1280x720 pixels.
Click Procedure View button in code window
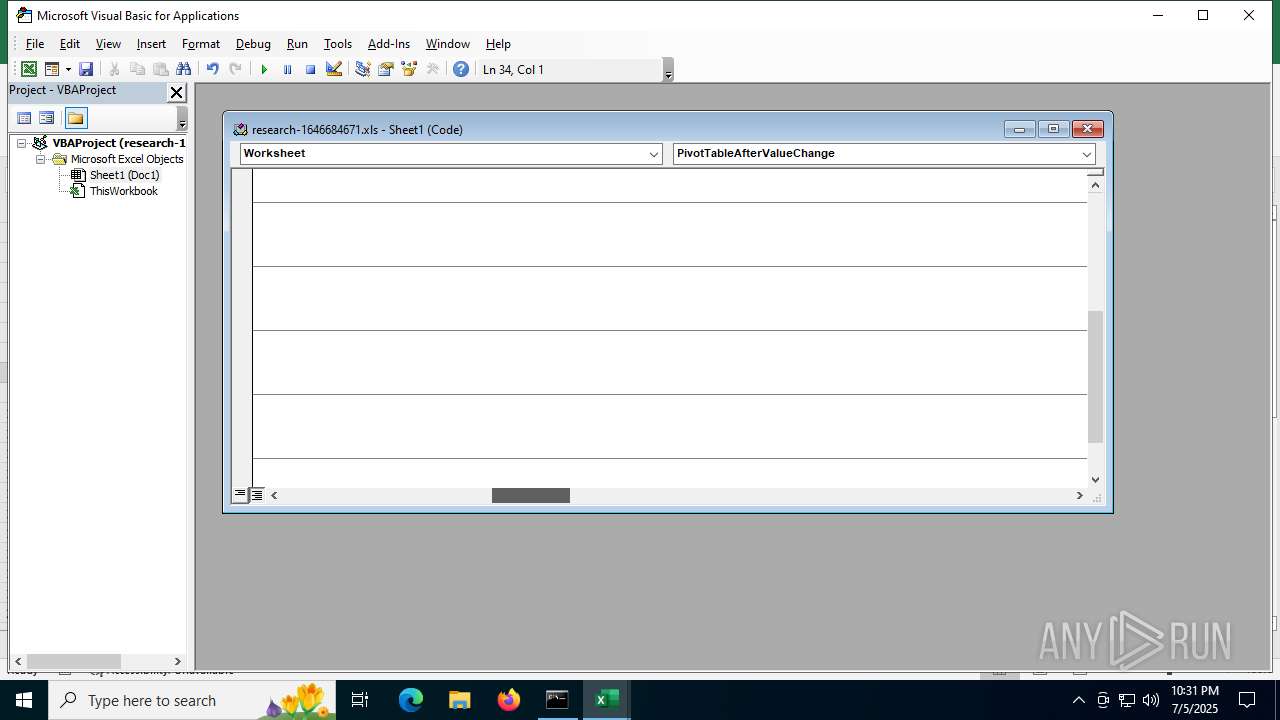(240, 495)
